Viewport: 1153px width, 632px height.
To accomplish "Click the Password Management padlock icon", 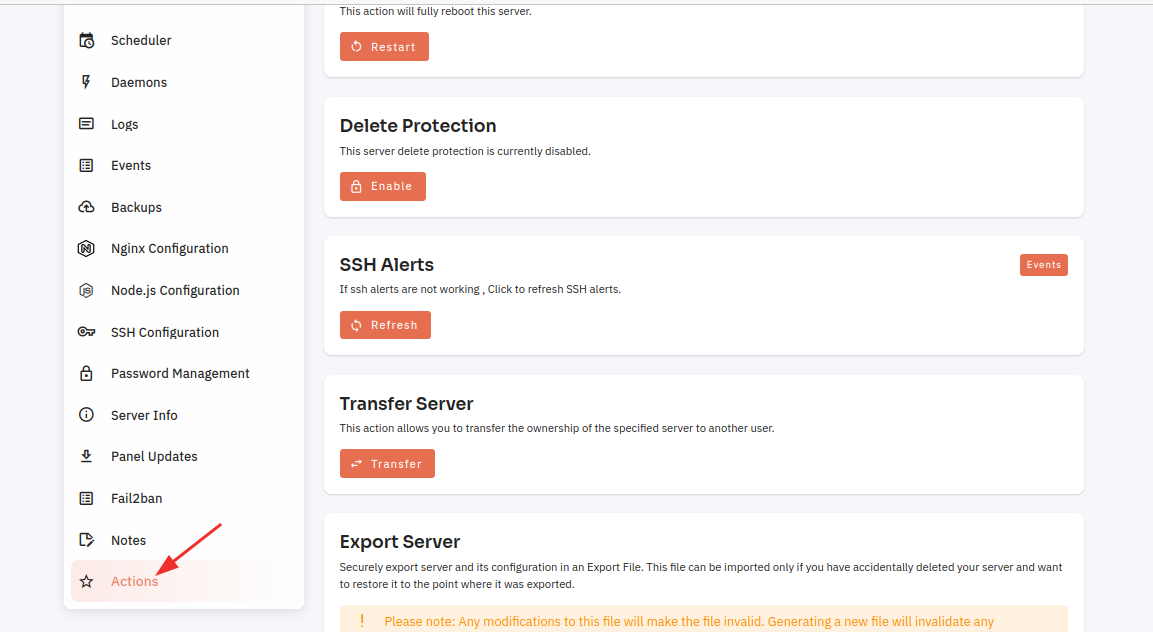I will point(86,373).
